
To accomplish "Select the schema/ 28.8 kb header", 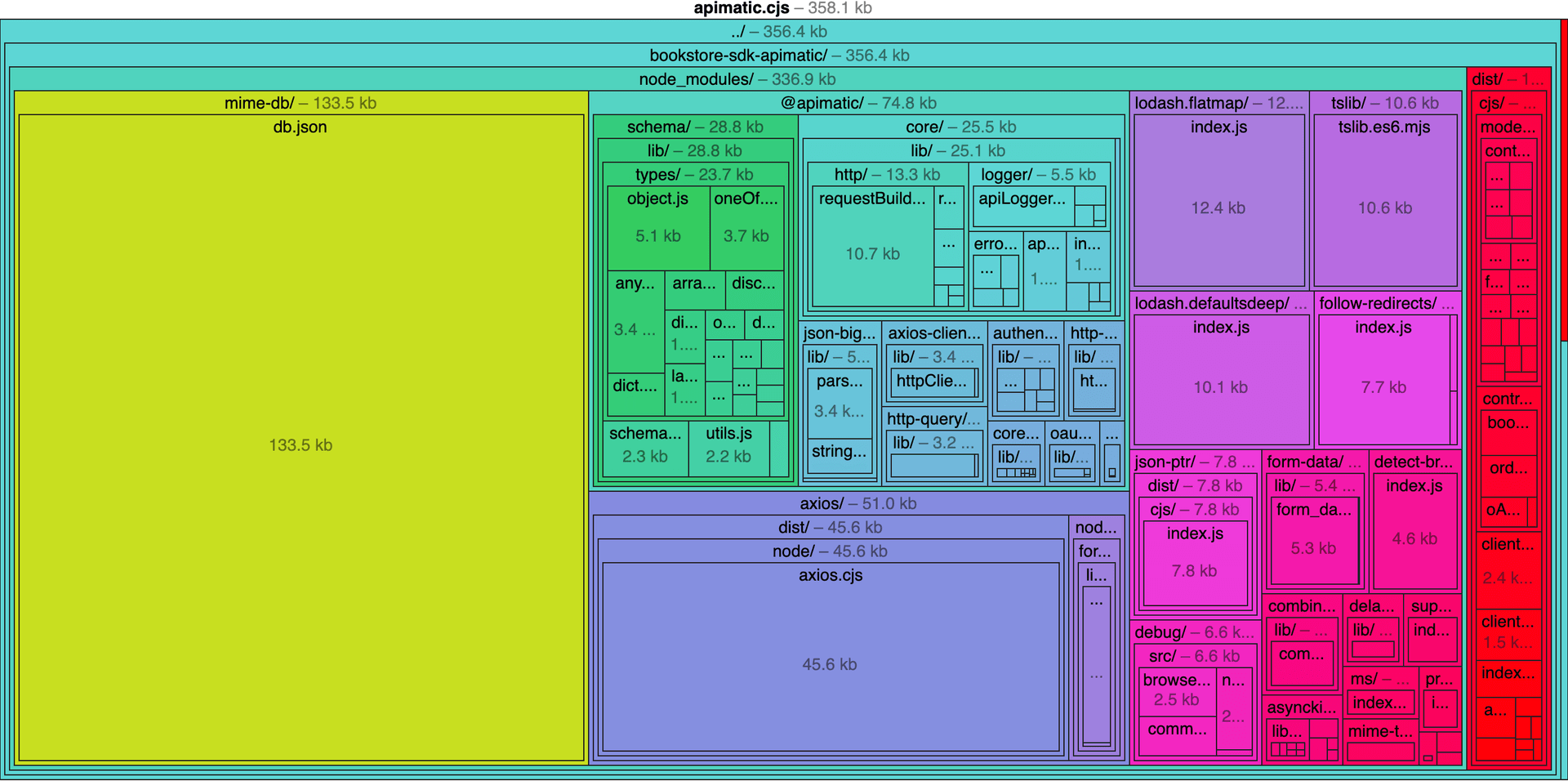I will (x=695, y=127).
